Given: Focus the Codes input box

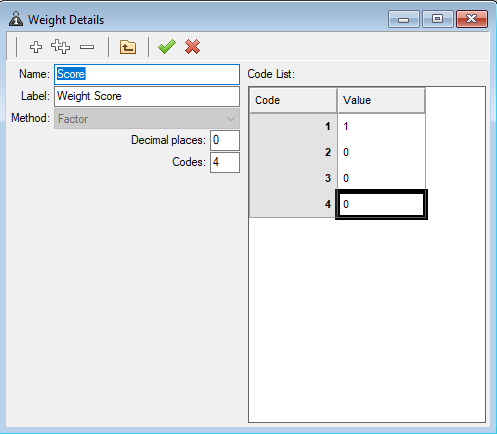Looking at the screenshot, I should click(225, 162).
